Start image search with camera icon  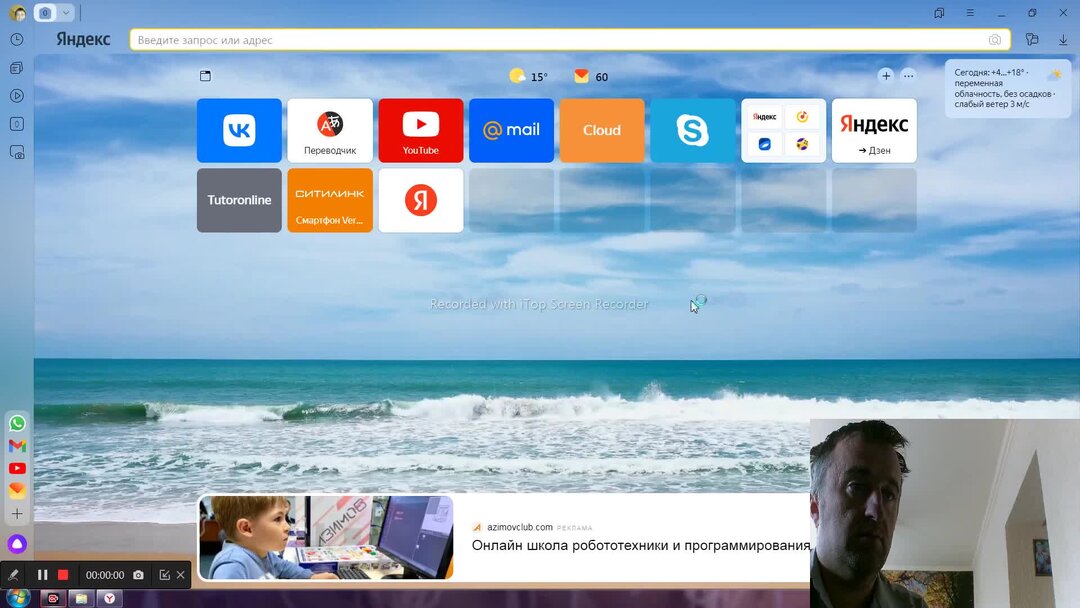[995, 40]
